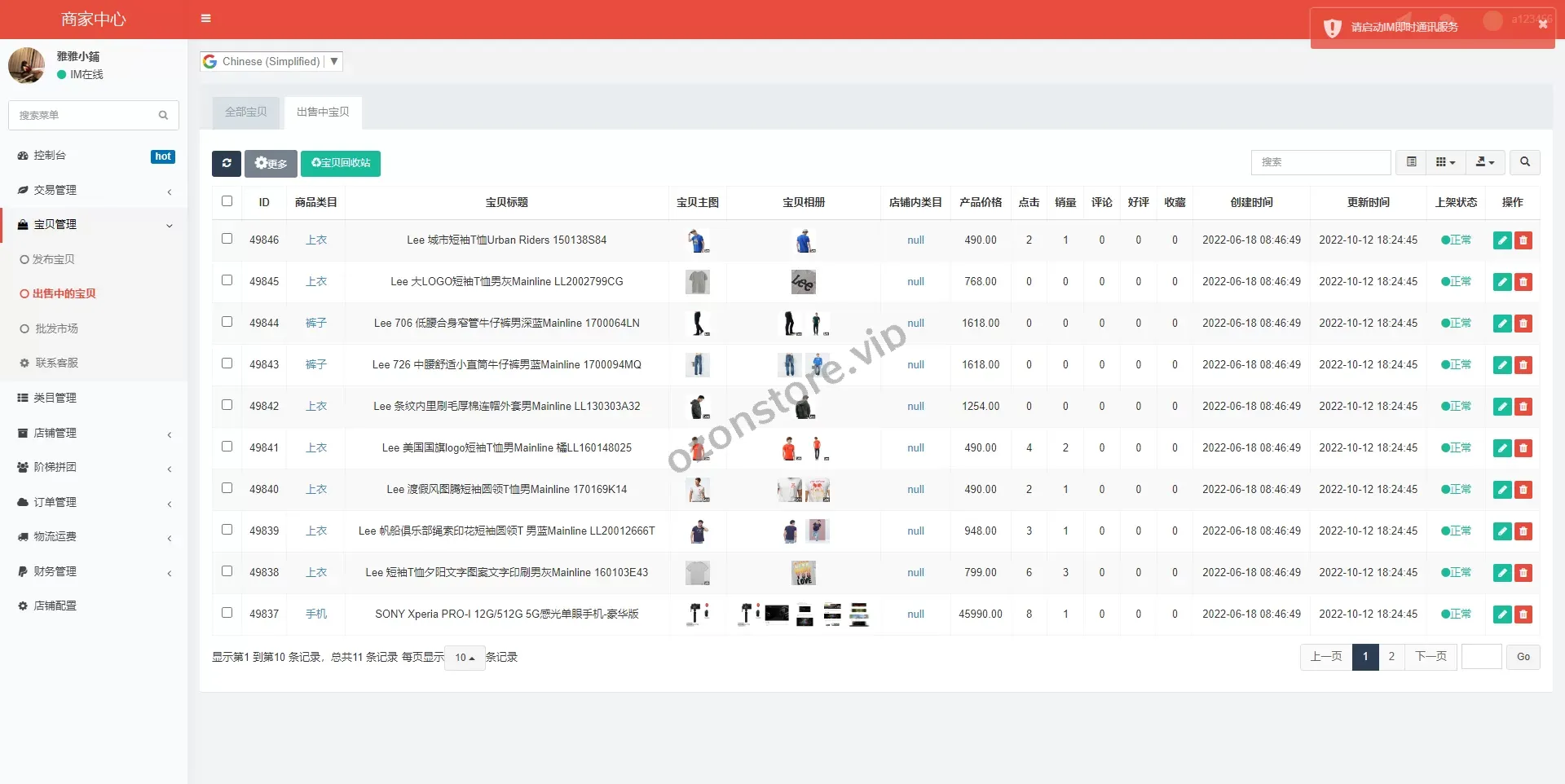
Task: Go to page 2 in pagination
Action: click(1391, 657)
